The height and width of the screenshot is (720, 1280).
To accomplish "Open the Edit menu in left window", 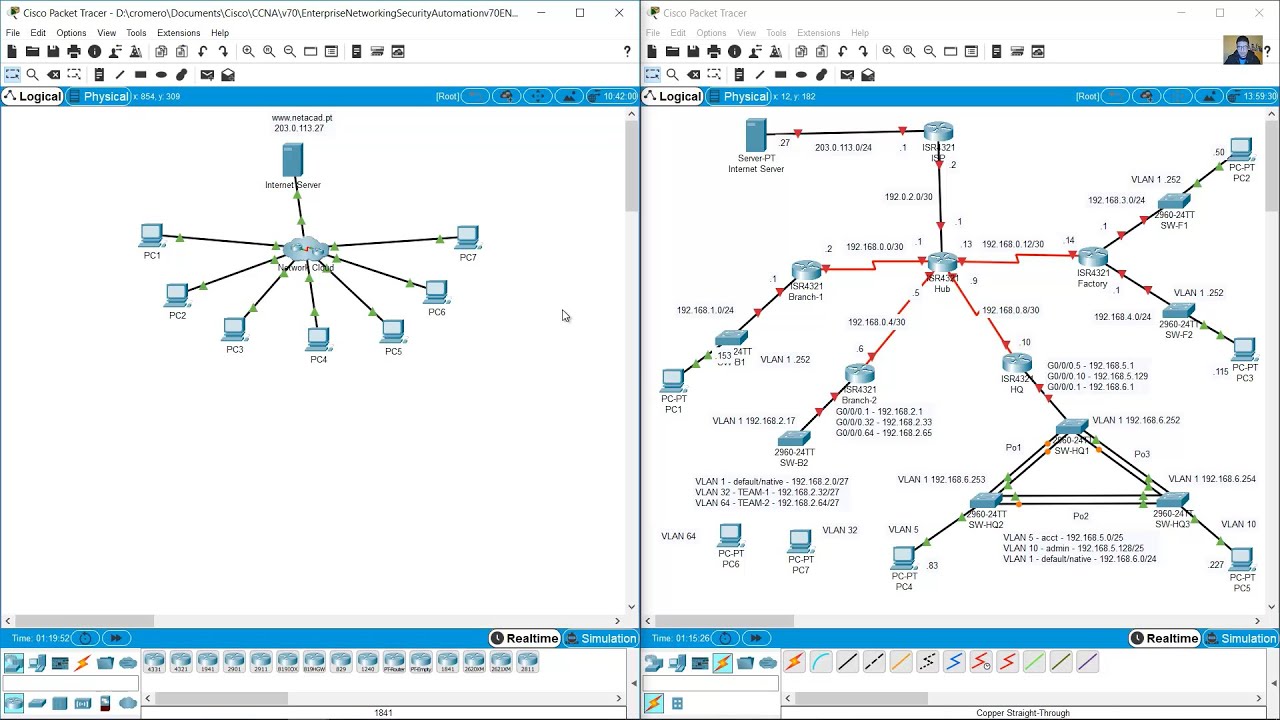I will tap(38, 33).
